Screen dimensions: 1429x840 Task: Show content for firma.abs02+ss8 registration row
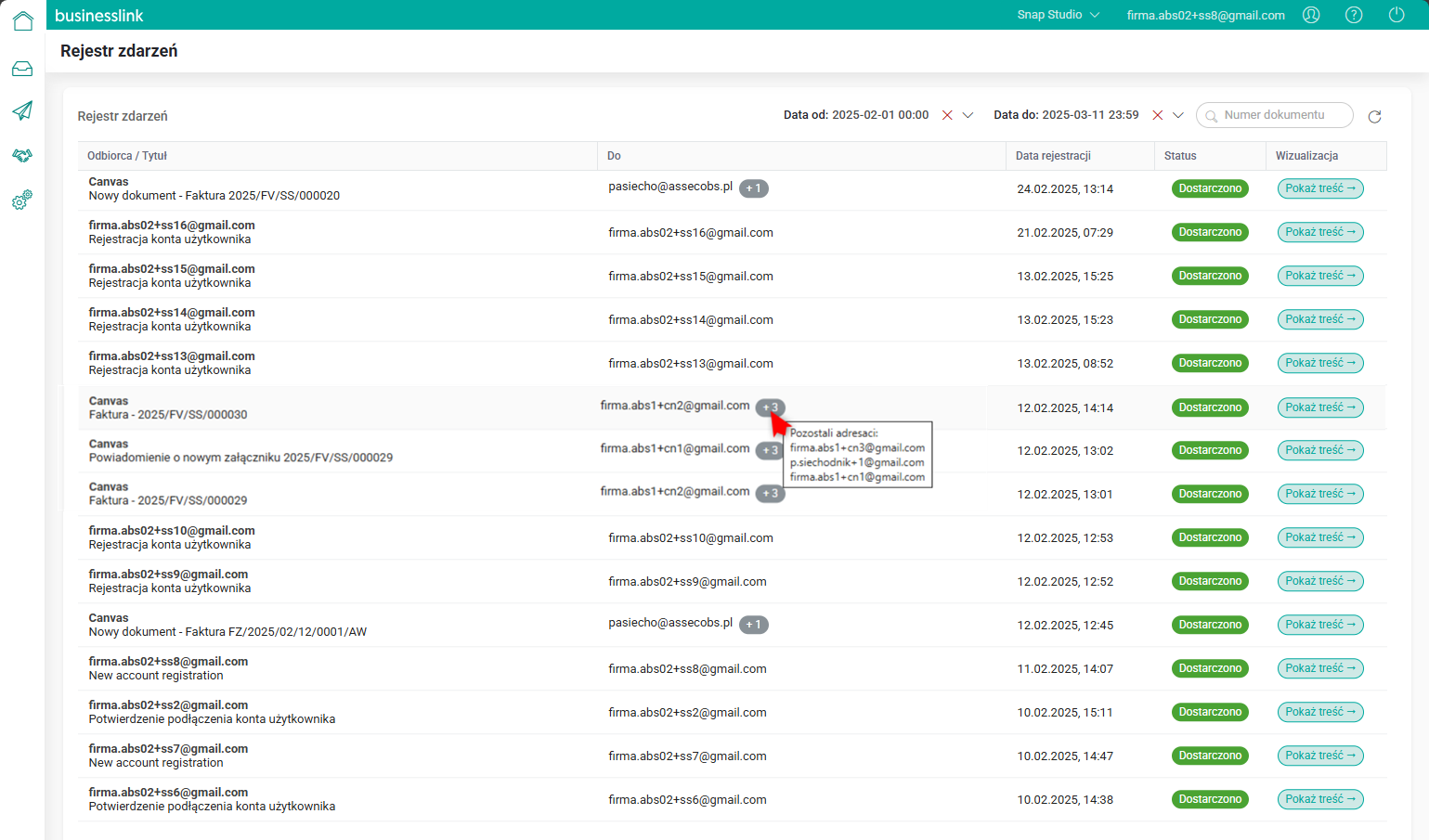click(x=1320, y=668)
